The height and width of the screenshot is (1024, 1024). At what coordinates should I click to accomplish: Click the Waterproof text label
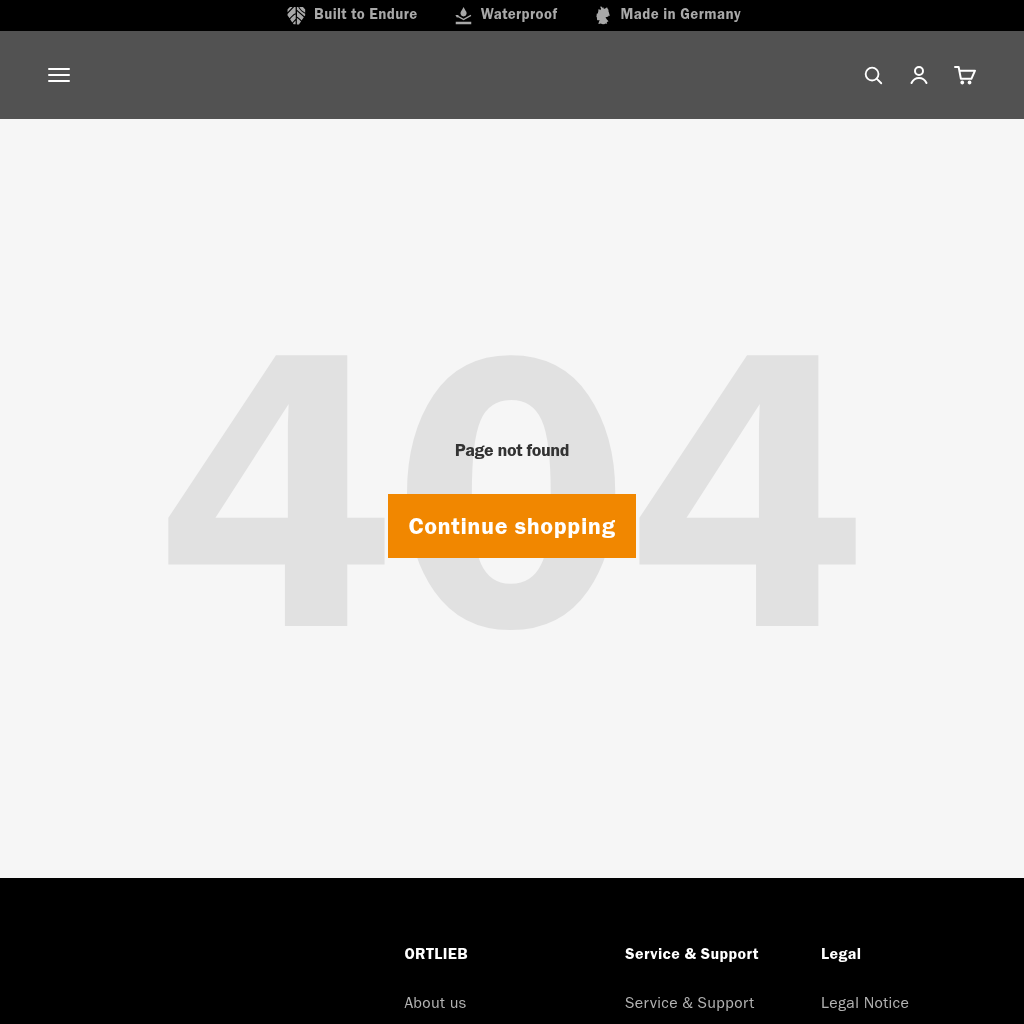(518, 14)
